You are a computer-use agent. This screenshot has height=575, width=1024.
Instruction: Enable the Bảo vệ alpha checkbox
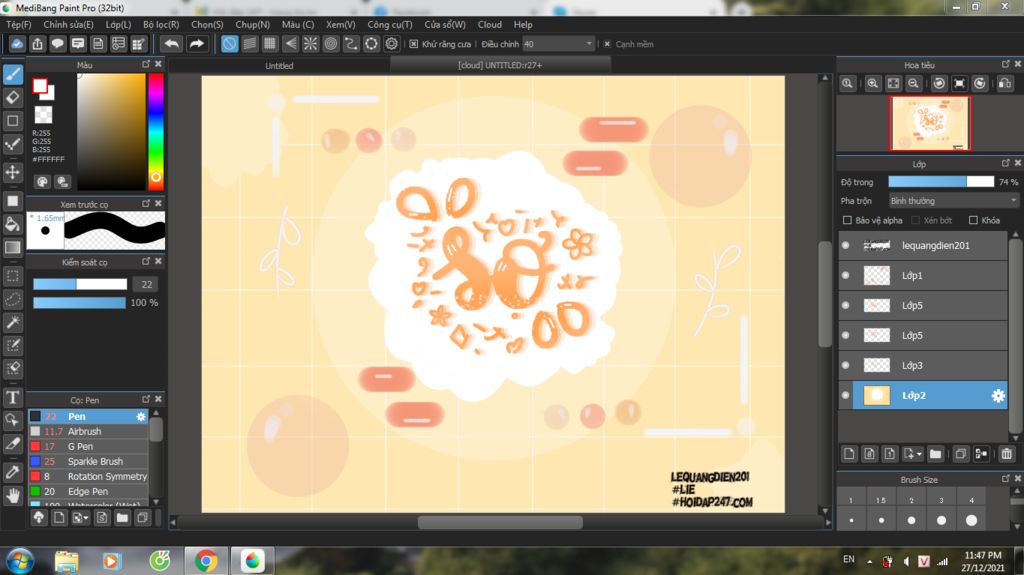click(847, 220)
